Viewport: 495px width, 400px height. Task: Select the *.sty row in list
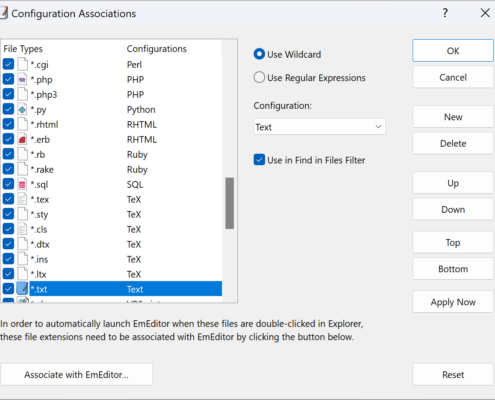[x=112, y=214]
